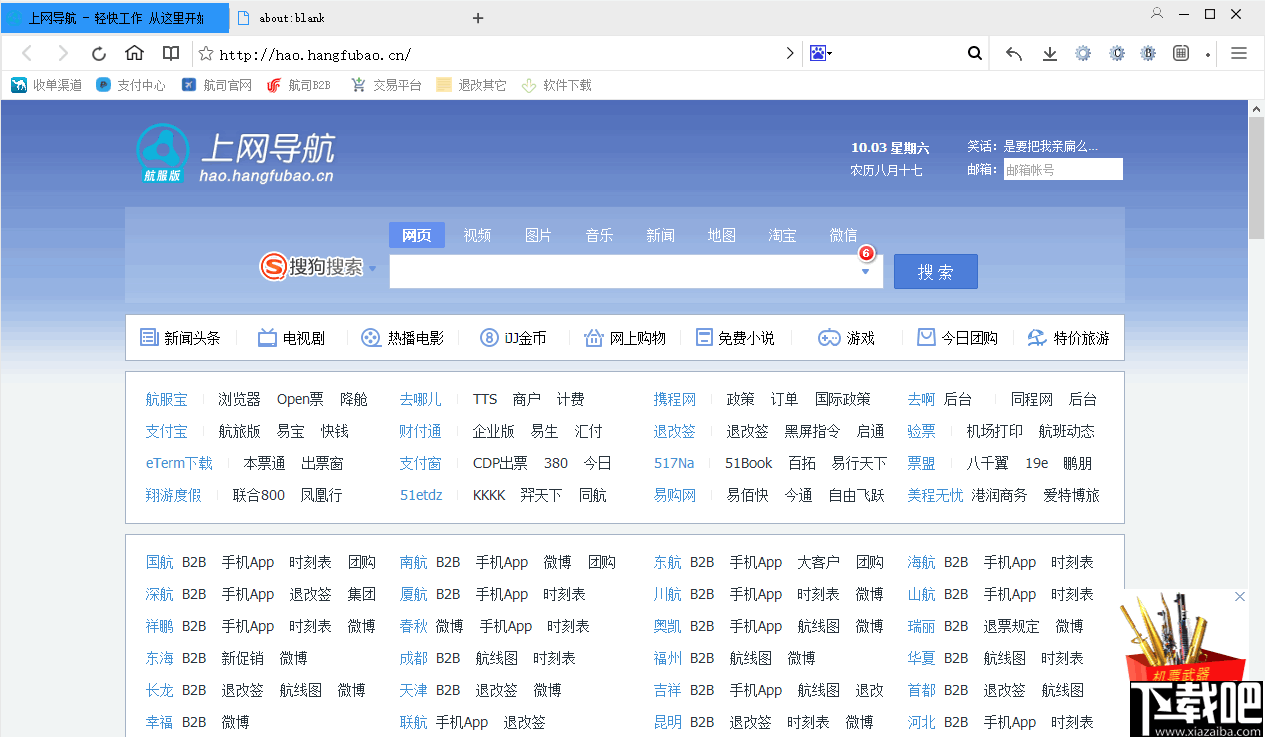Open the browser download manager icon
Viewport: 1265px width, 737px height.
1048,54
